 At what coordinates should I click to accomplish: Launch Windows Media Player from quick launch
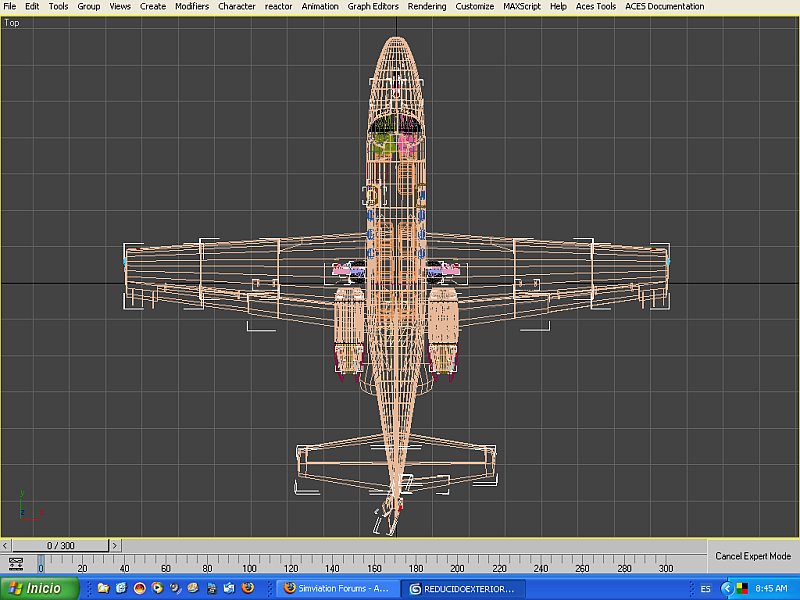click(157, 588)
